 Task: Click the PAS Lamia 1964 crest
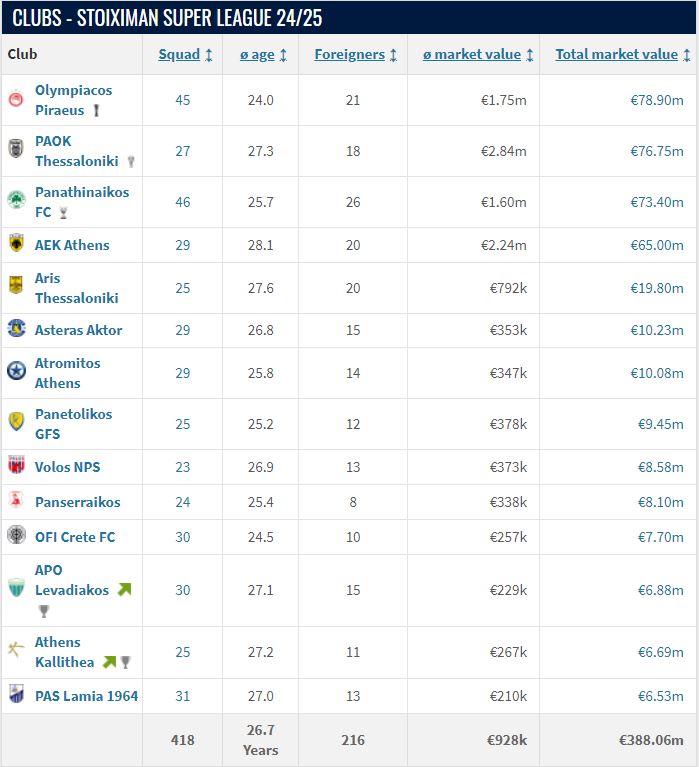coord(16,695)
